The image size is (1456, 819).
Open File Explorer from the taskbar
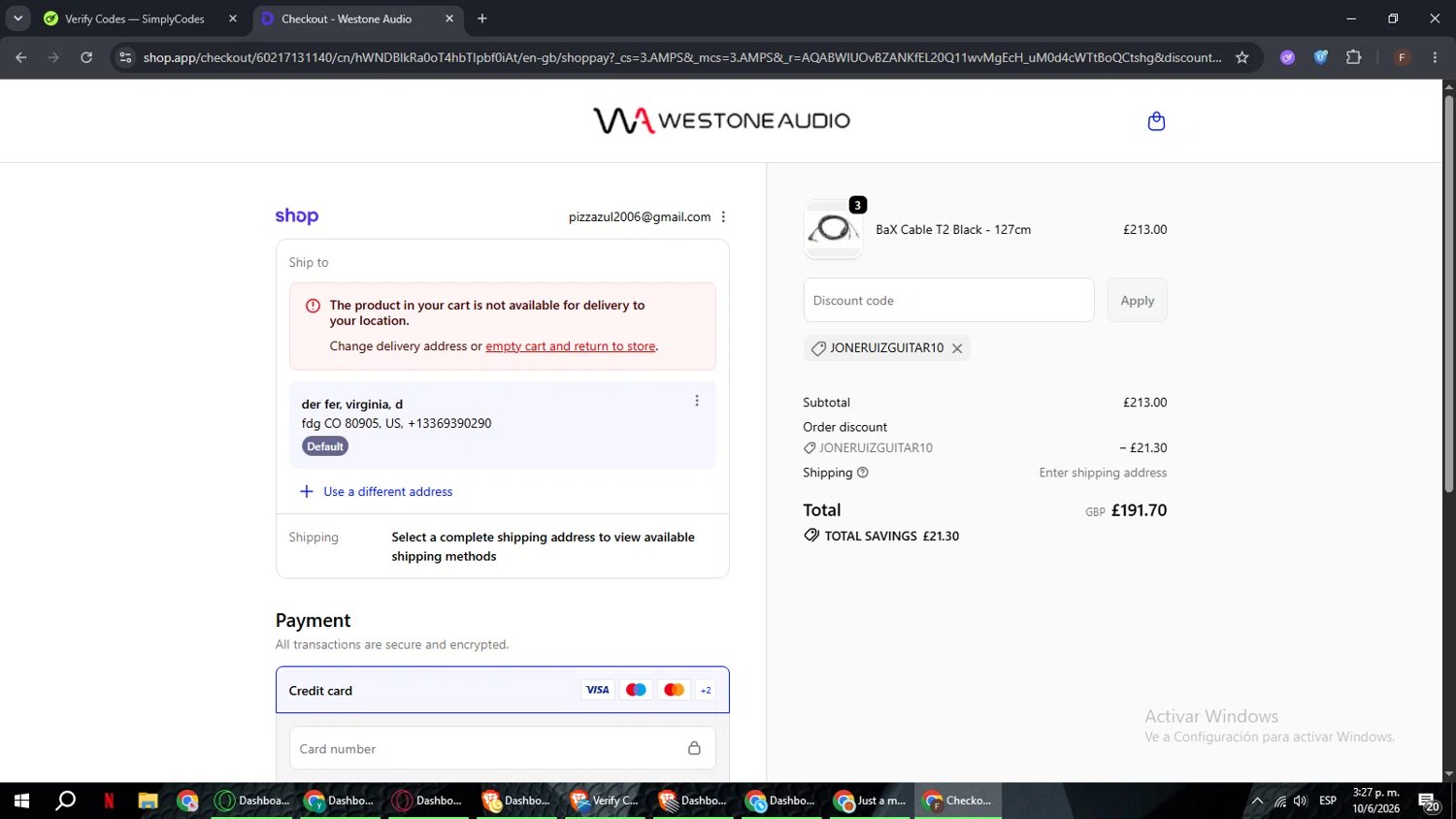pos(148,801)
